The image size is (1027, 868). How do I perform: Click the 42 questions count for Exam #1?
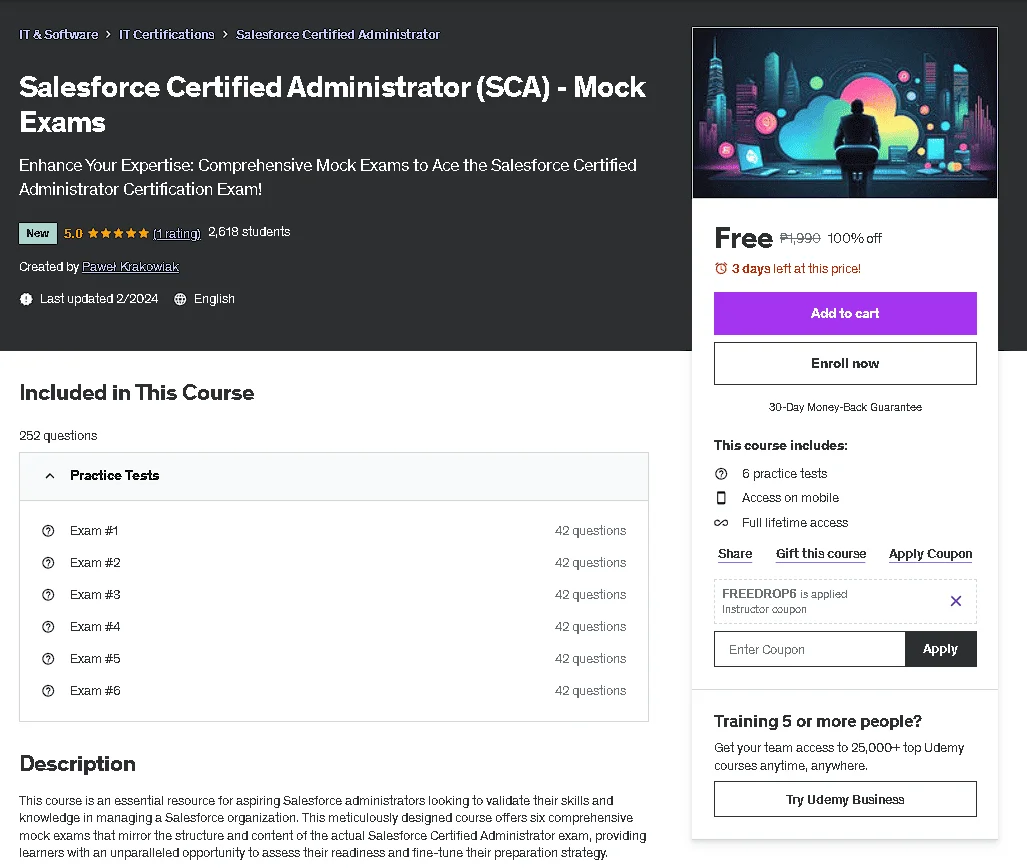[590, 531]
